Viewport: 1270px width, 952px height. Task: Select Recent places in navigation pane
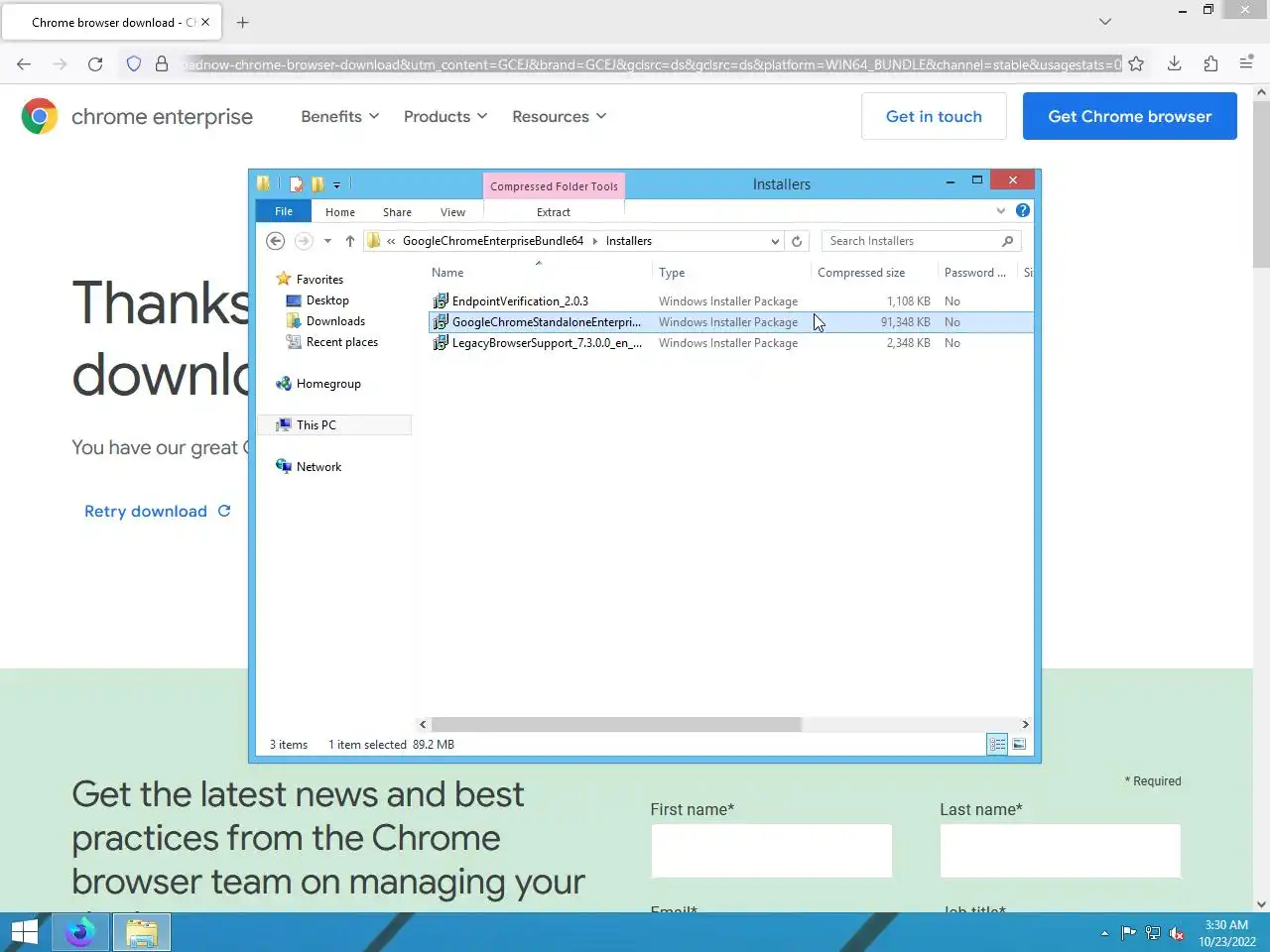coord(342,342)
